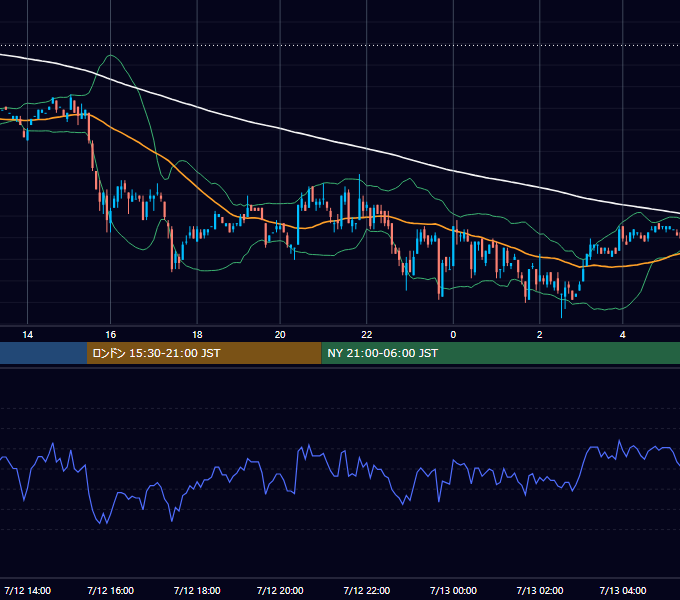Viewport: 680px width, 600px height.
Task: Click the NY 21:00-06:00 JST session band
Action: (500, 353)
